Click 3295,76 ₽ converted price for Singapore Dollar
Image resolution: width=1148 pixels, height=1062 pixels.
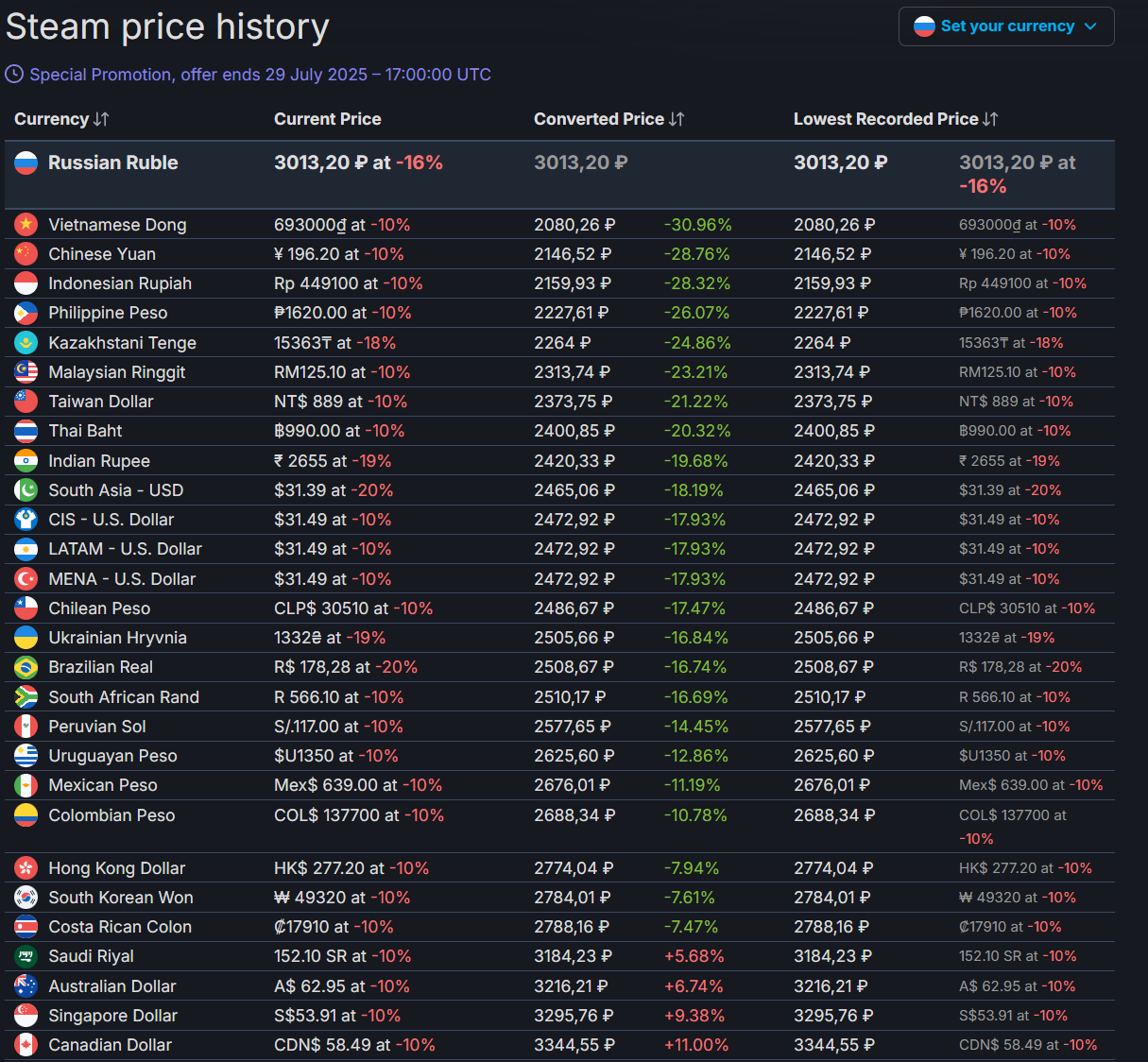click(x=574, y=1016)
